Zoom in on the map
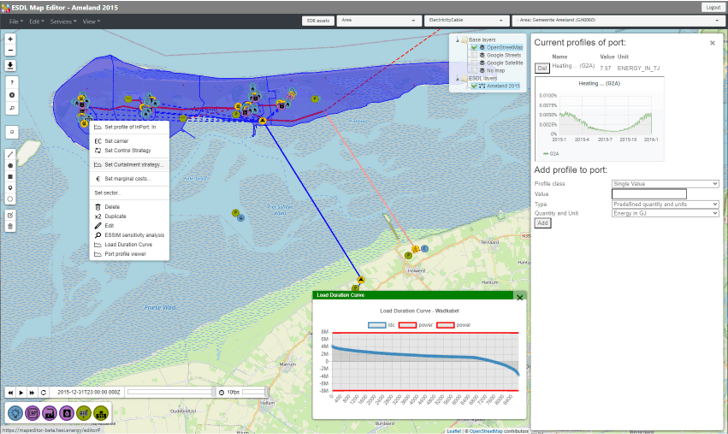This screenshot has height=434, width=728. [x=10, y=39]
